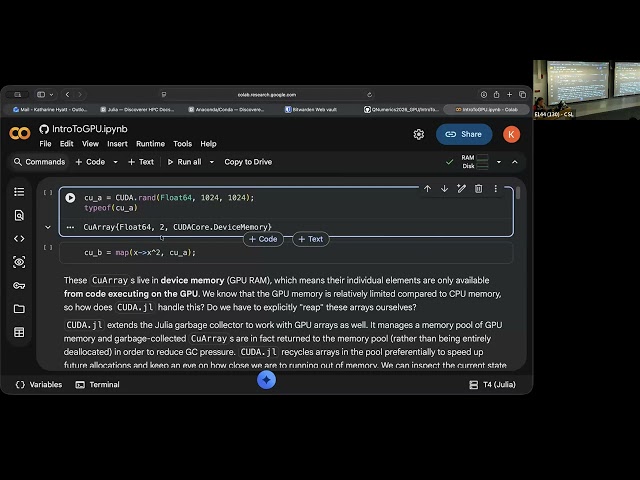The width and height of the screenshot is (640, 480).
Task: Open the Tools menu
Action: [x=182, y=144]
